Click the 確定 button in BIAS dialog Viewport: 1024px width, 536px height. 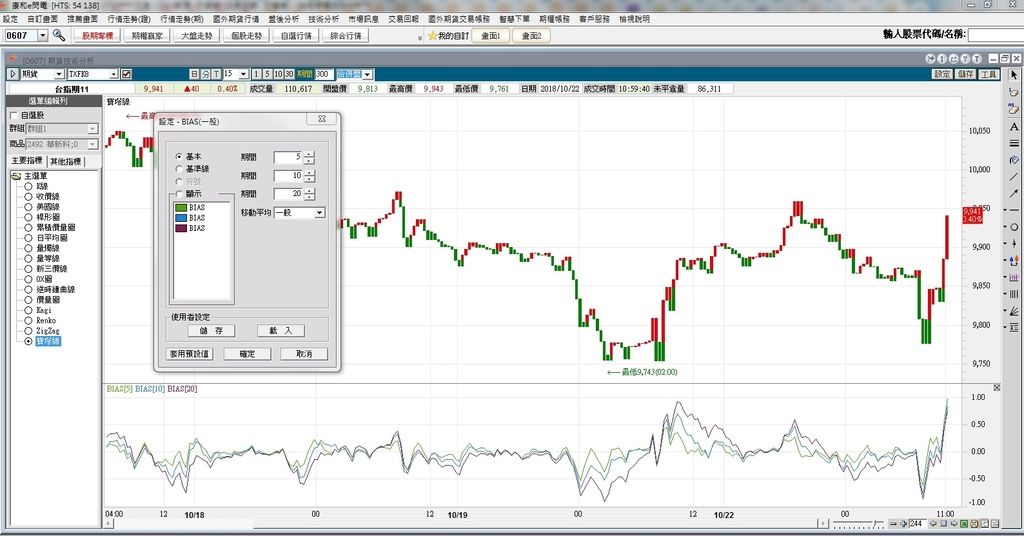(x=247, y=354)
